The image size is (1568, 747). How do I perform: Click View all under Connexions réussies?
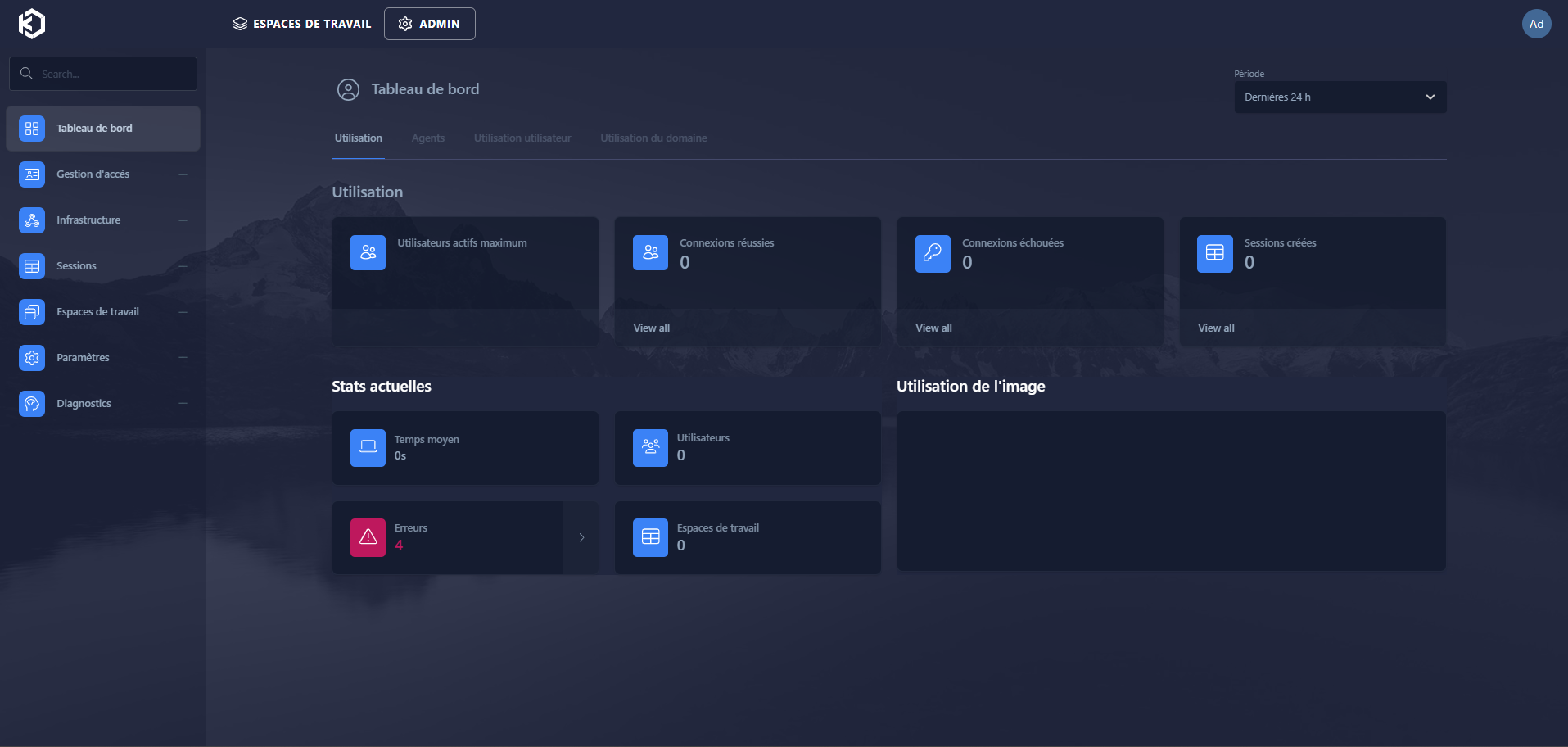click(x=651, y=328)
